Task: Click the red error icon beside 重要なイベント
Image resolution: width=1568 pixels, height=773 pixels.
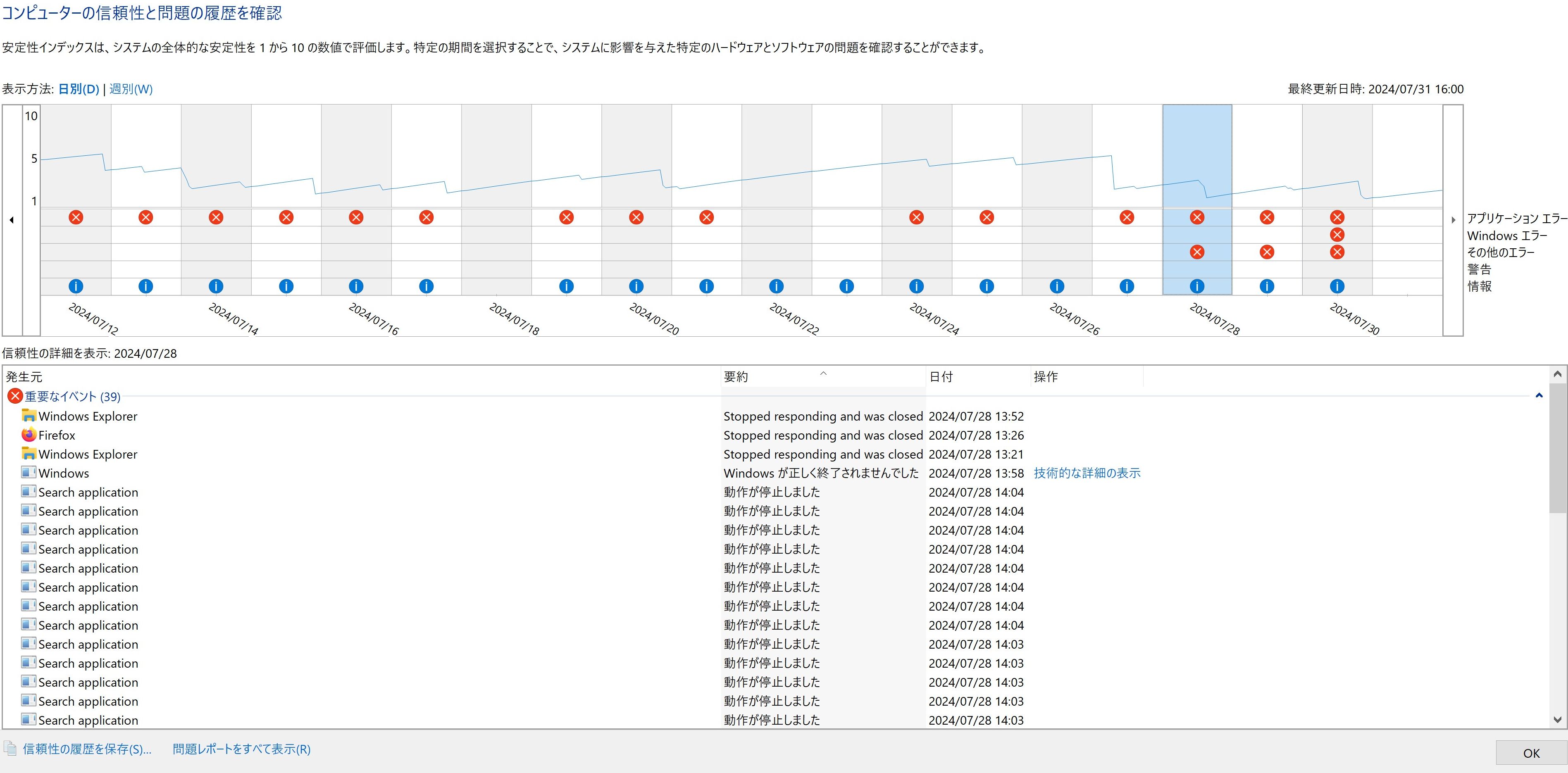Action: (14, 396)
